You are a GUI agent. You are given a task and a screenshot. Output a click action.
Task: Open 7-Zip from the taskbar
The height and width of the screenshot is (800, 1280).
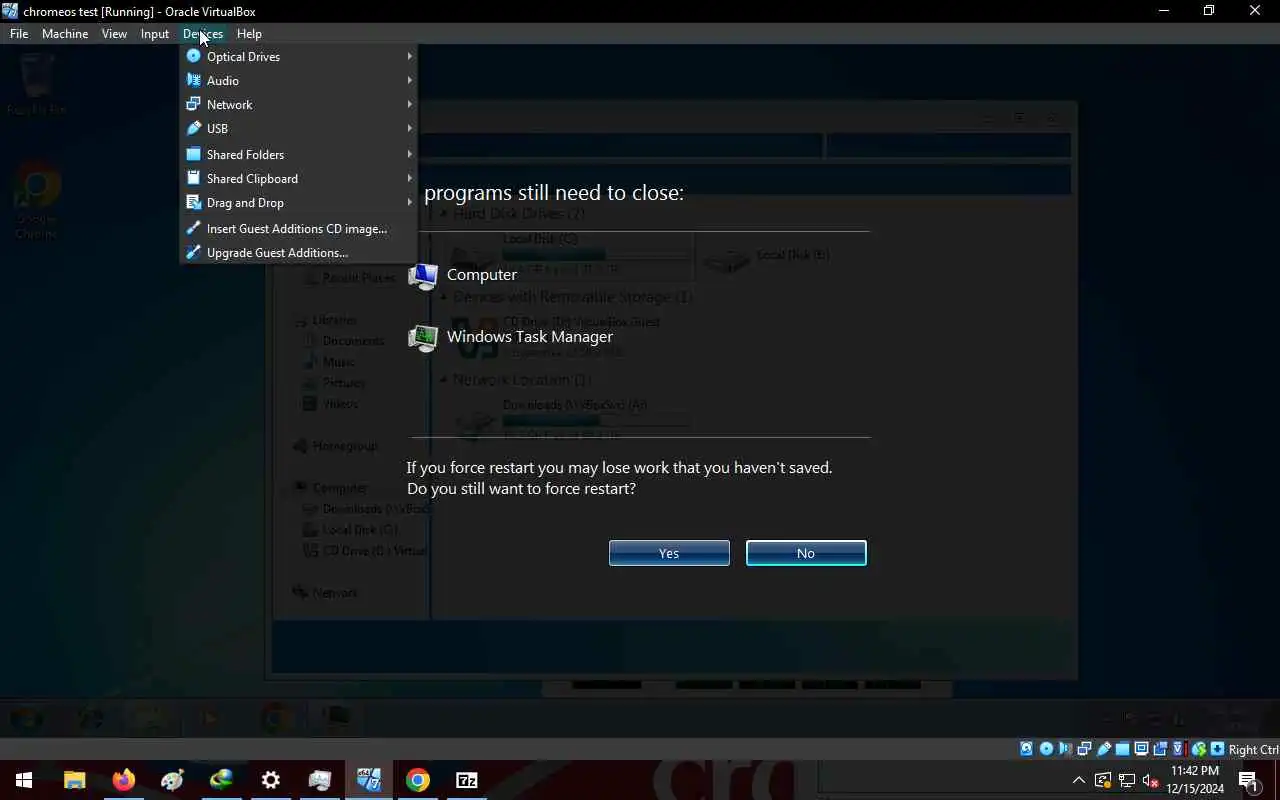pyautogui.click(x=466, y=780)
